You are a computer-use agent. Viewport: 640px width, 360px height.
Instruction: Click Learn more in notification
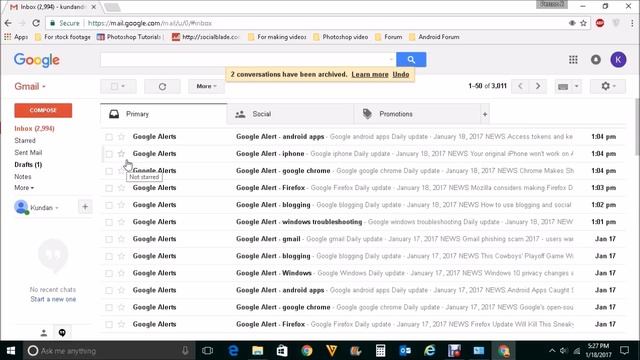370,74
